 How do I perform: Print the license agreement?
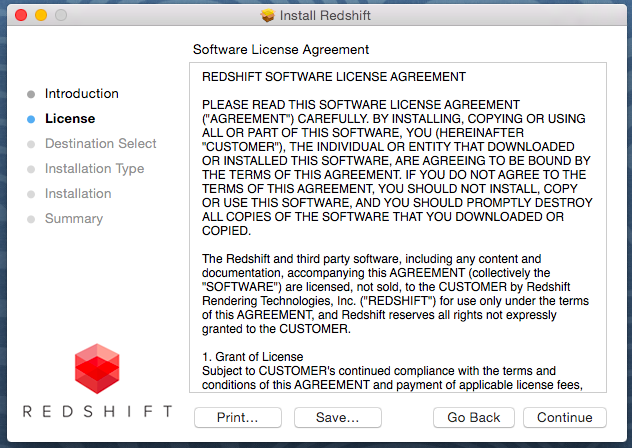[237, 417]
